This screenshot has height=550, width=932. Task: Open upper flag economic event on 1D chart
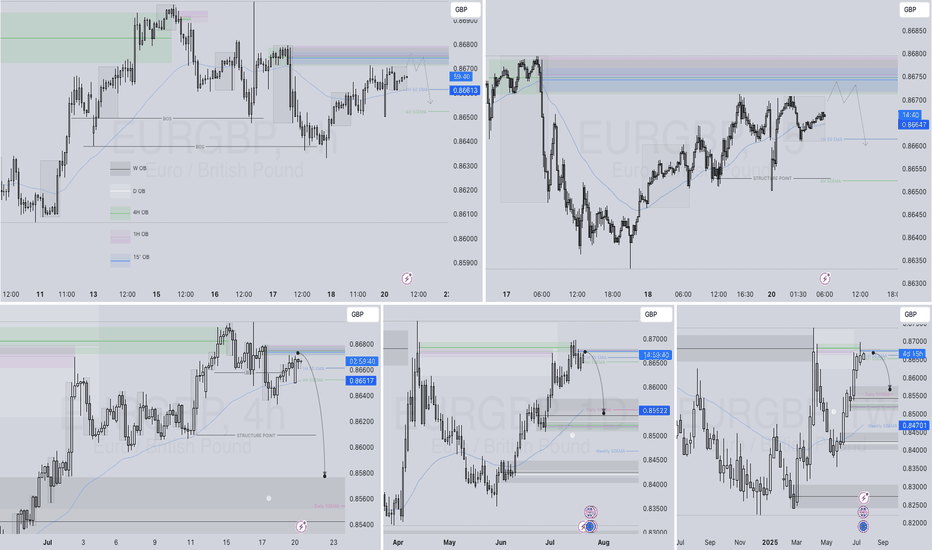click(590, 512)
